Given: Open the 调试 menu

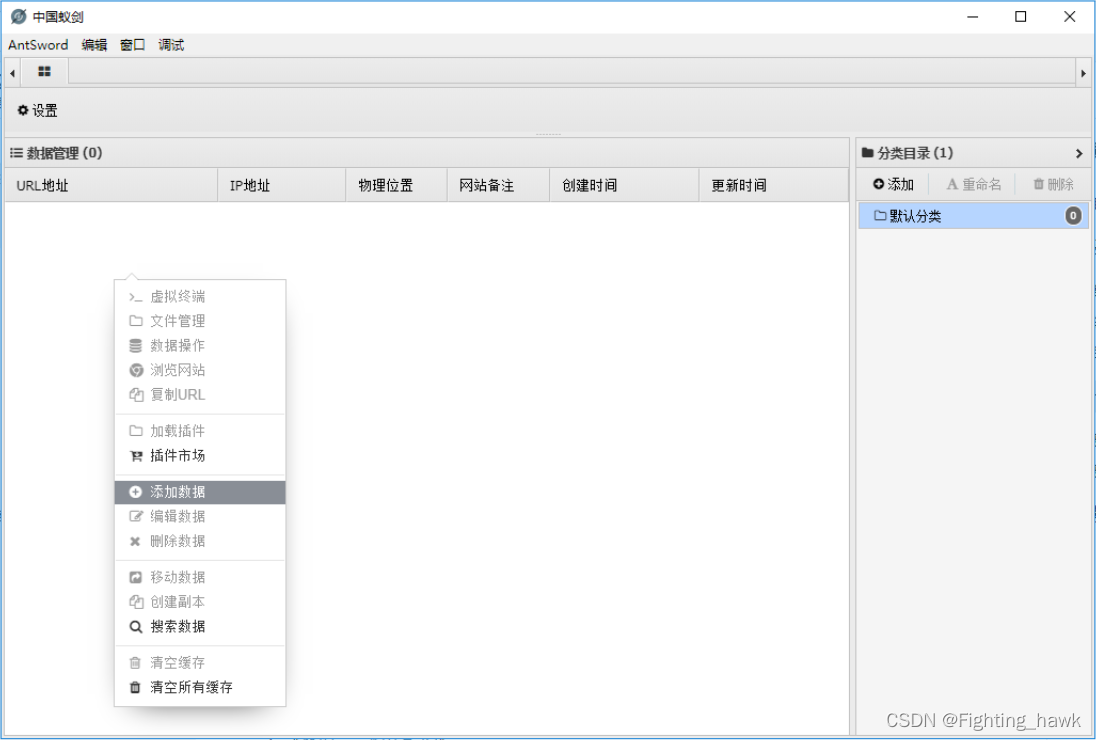Looking at the screenshot, I should 171,45.
